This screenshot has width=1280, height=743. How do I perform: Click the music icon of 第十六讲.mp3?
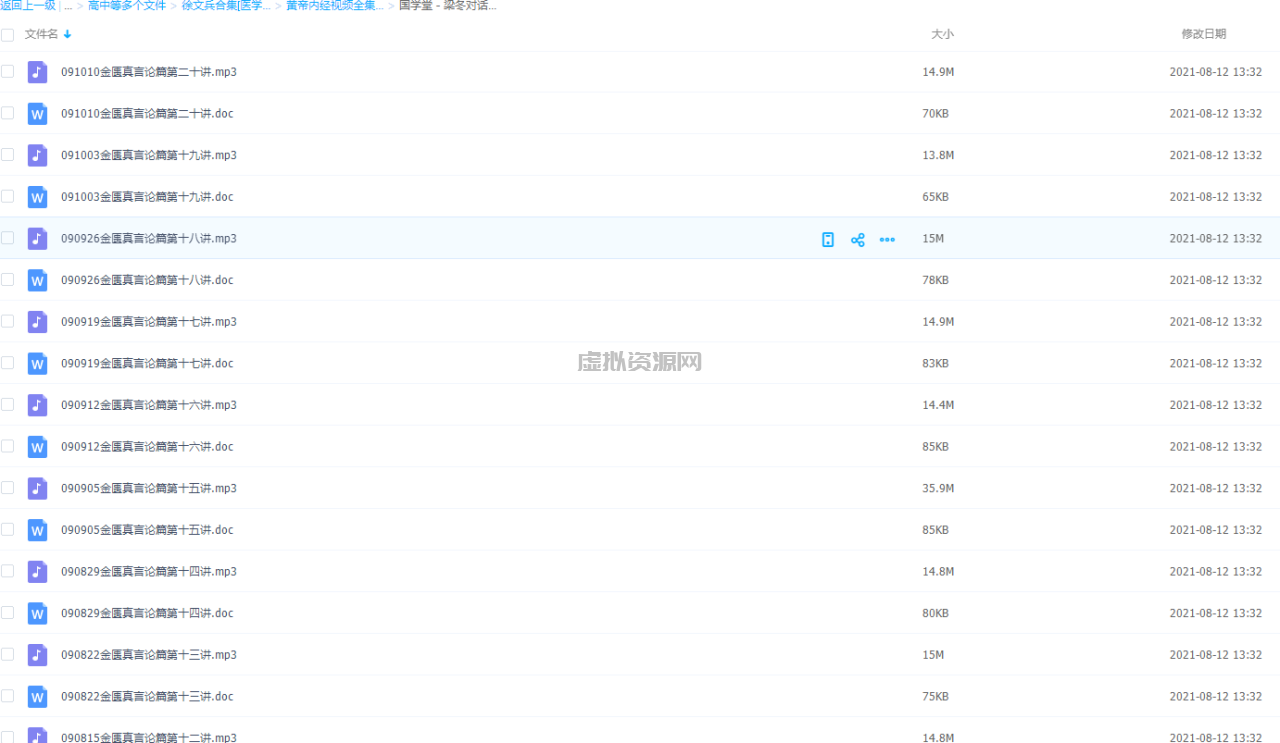click(37, 405)
